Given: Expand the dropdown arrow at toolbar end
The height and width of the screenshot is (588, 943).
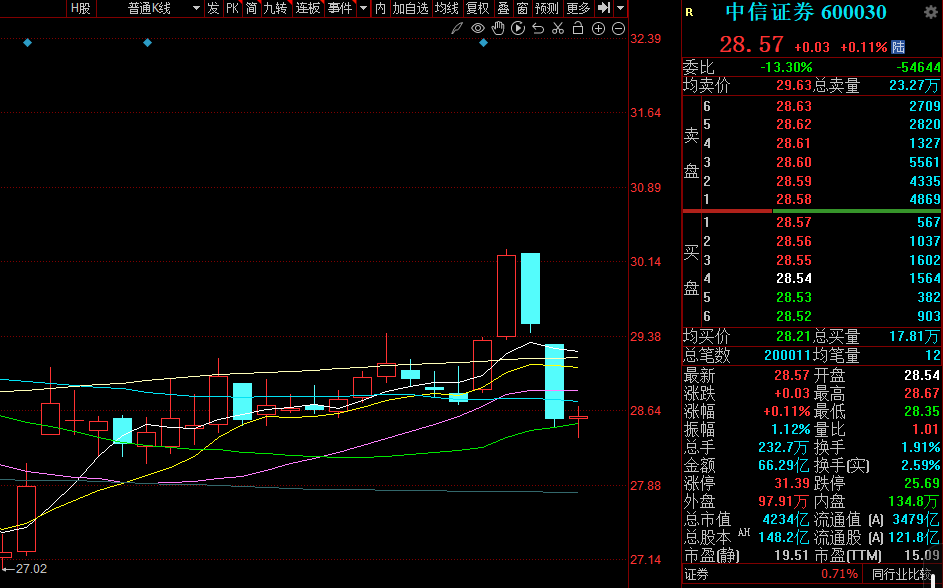Looking at the screenshot, I should point(620,8).
